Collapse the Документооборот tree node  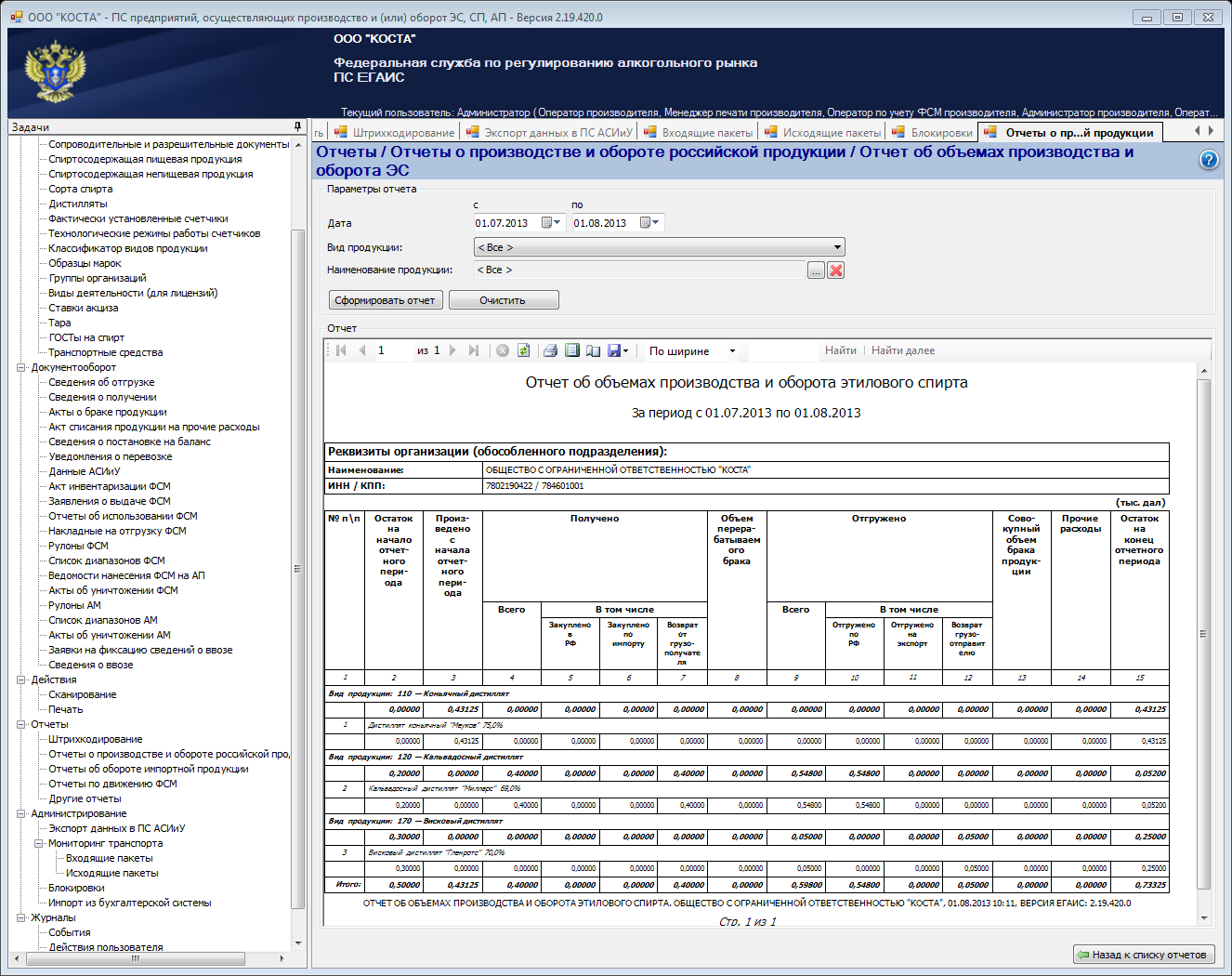pos(21,367)
